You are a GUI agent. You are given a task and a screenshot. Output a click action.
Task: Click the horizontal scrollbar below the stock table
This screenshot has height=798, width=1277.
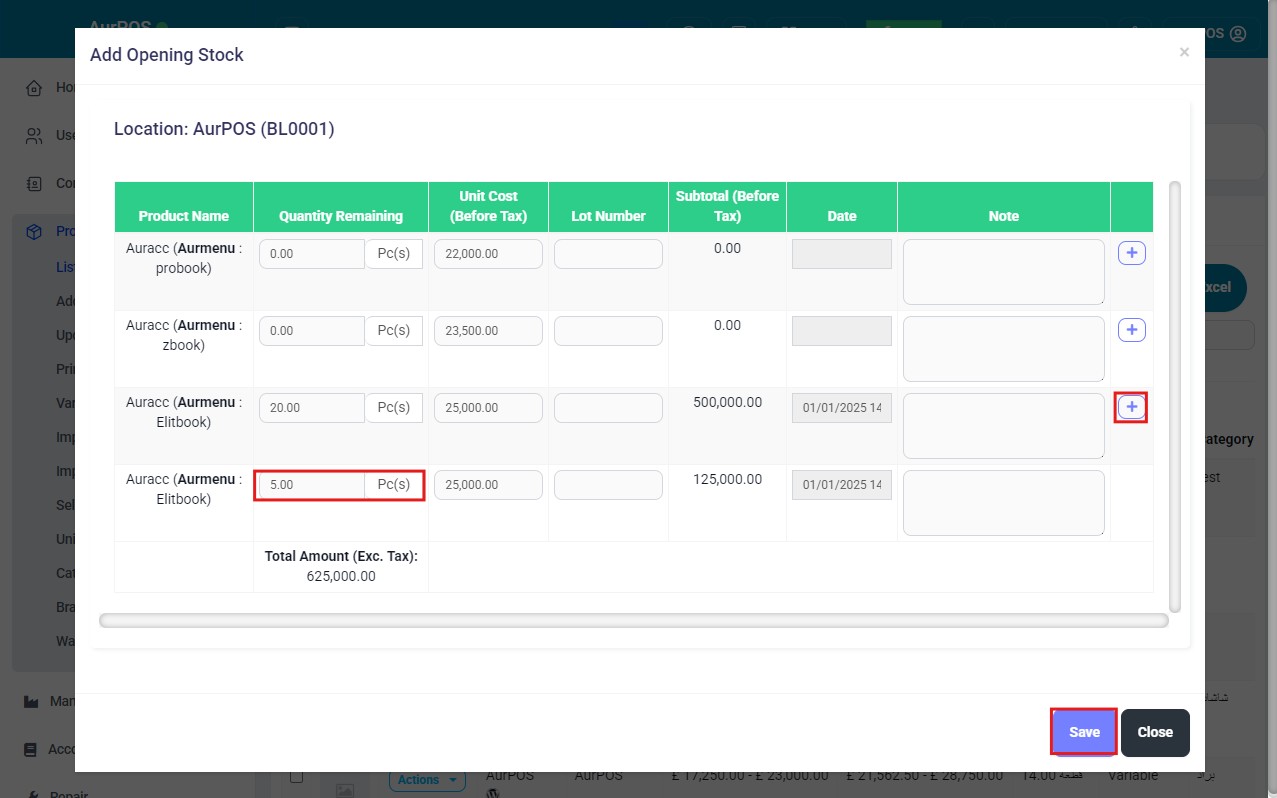(634, 621)
